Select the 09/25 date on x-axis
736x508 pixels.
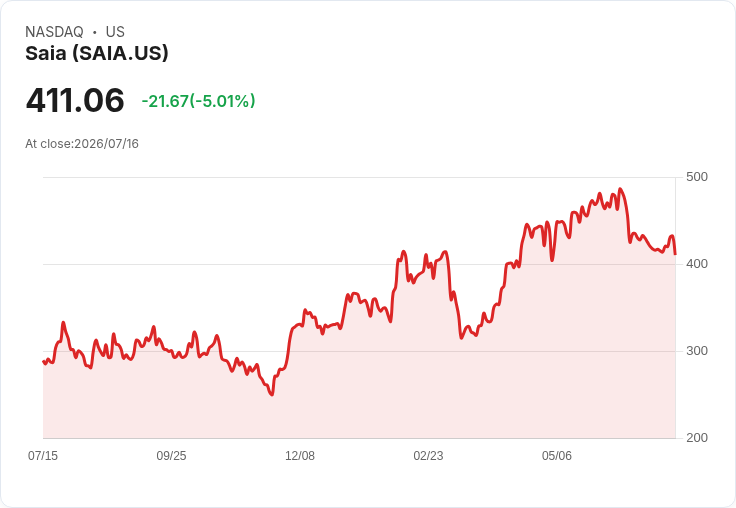[x=171, y=455]
